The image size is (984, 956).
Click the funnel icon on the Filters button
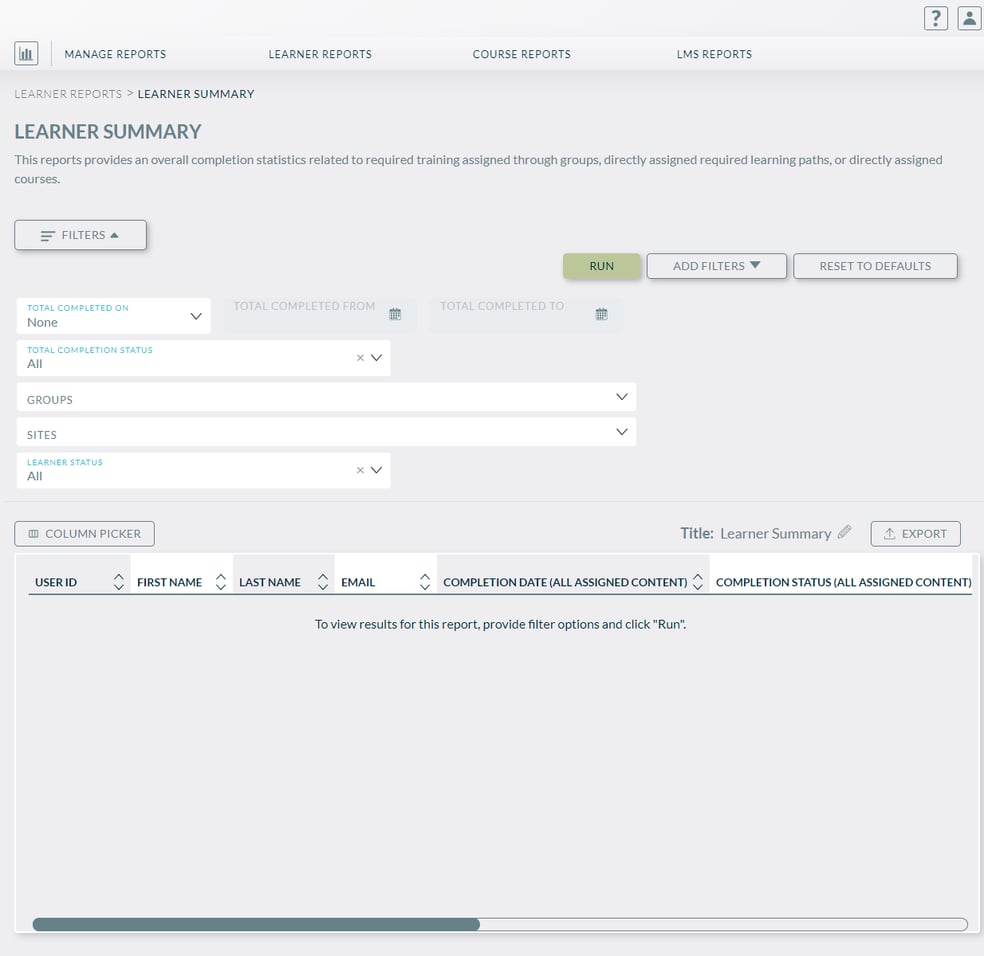point(47,234)
